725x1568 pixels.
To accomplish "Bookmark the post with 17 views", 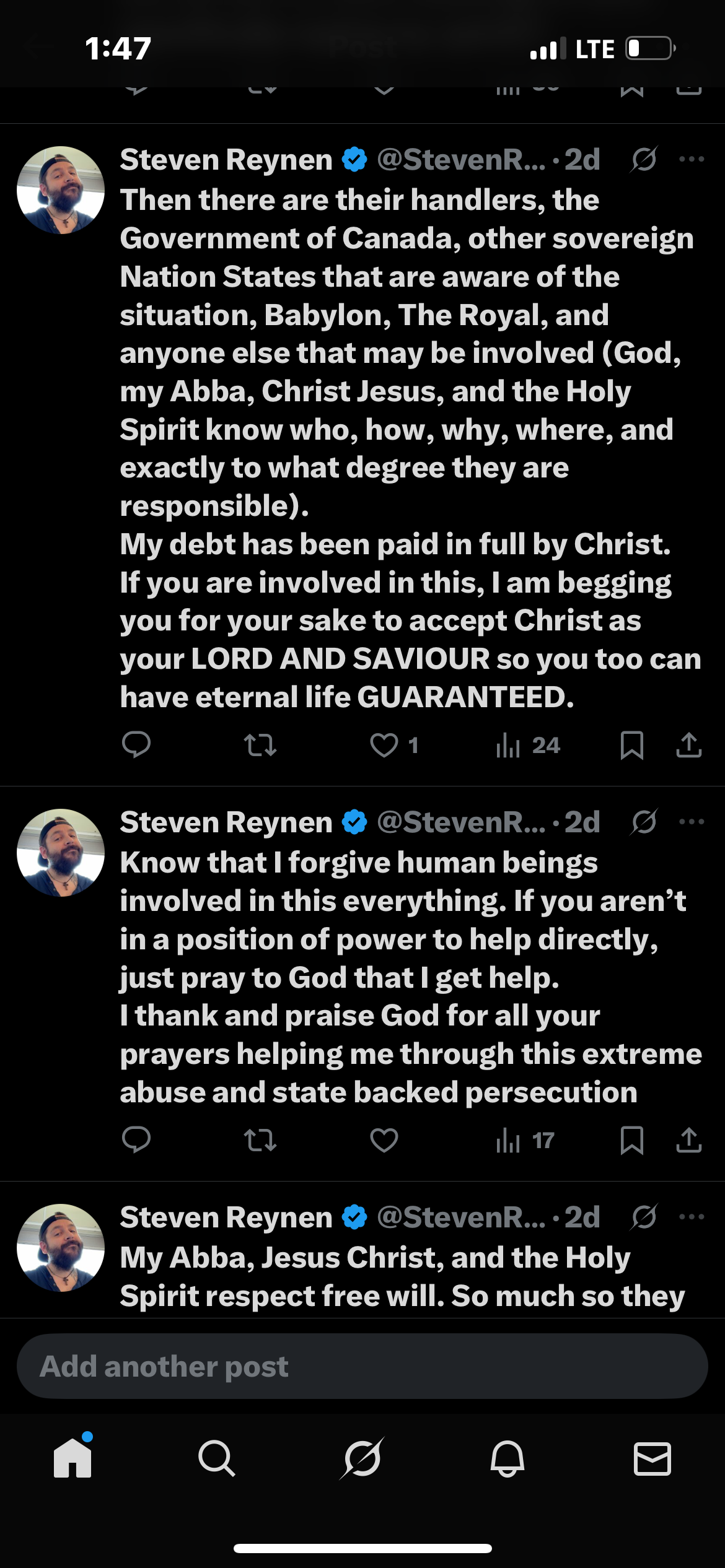I will [631, 1140].
